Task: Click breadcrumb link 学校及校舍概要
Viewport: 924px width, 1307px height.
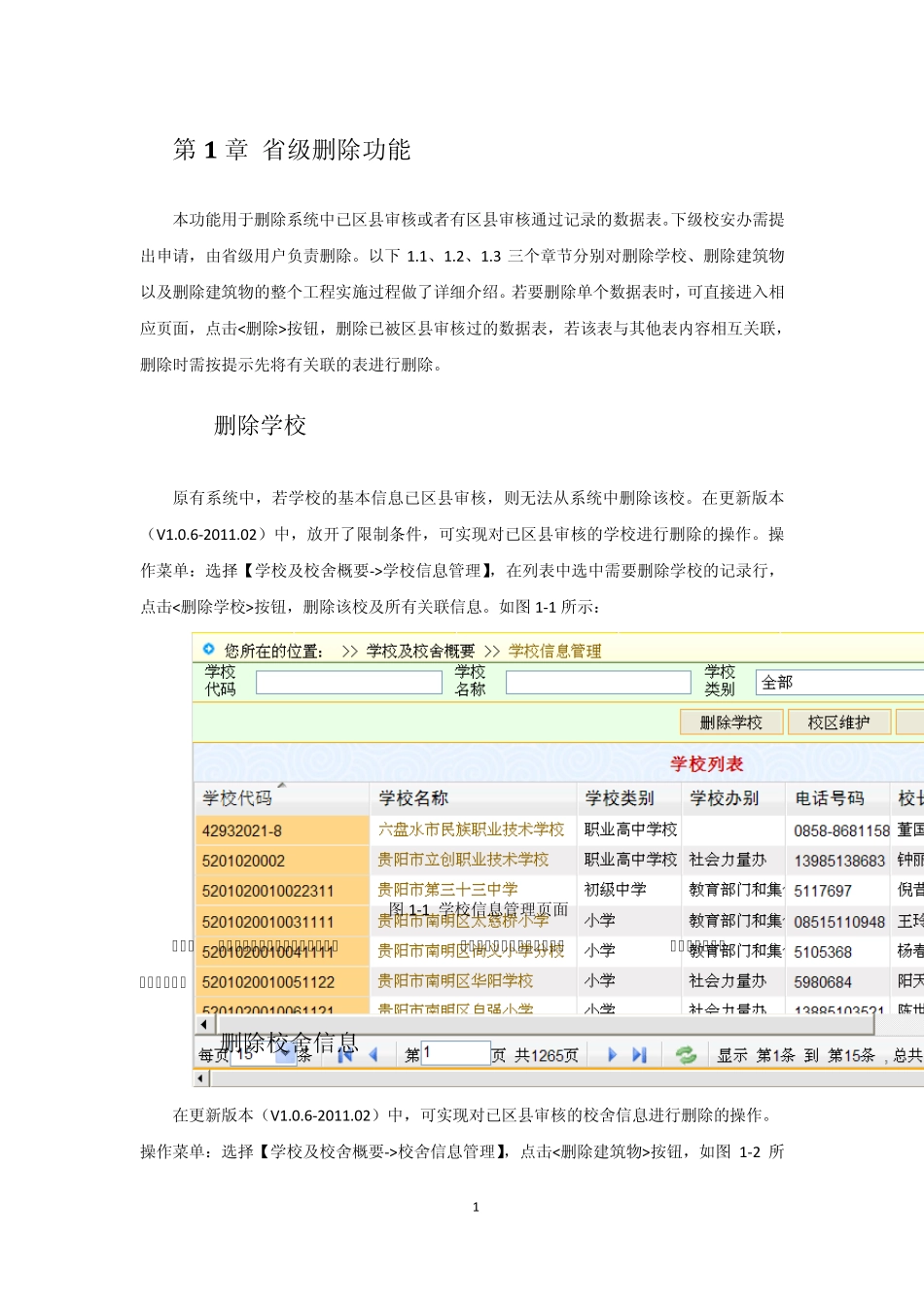Action: (x=420, y=651)
